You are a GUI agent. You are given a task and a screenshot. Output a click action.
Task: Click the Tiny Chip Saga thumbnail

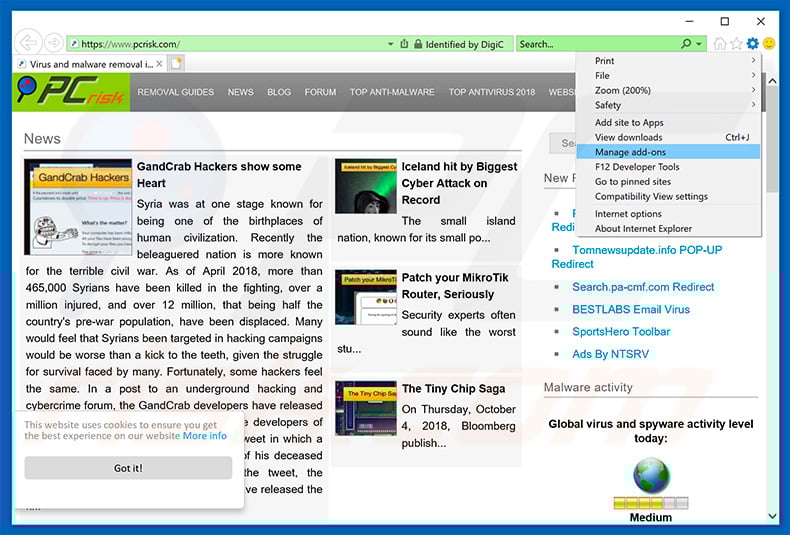point(366,408)
